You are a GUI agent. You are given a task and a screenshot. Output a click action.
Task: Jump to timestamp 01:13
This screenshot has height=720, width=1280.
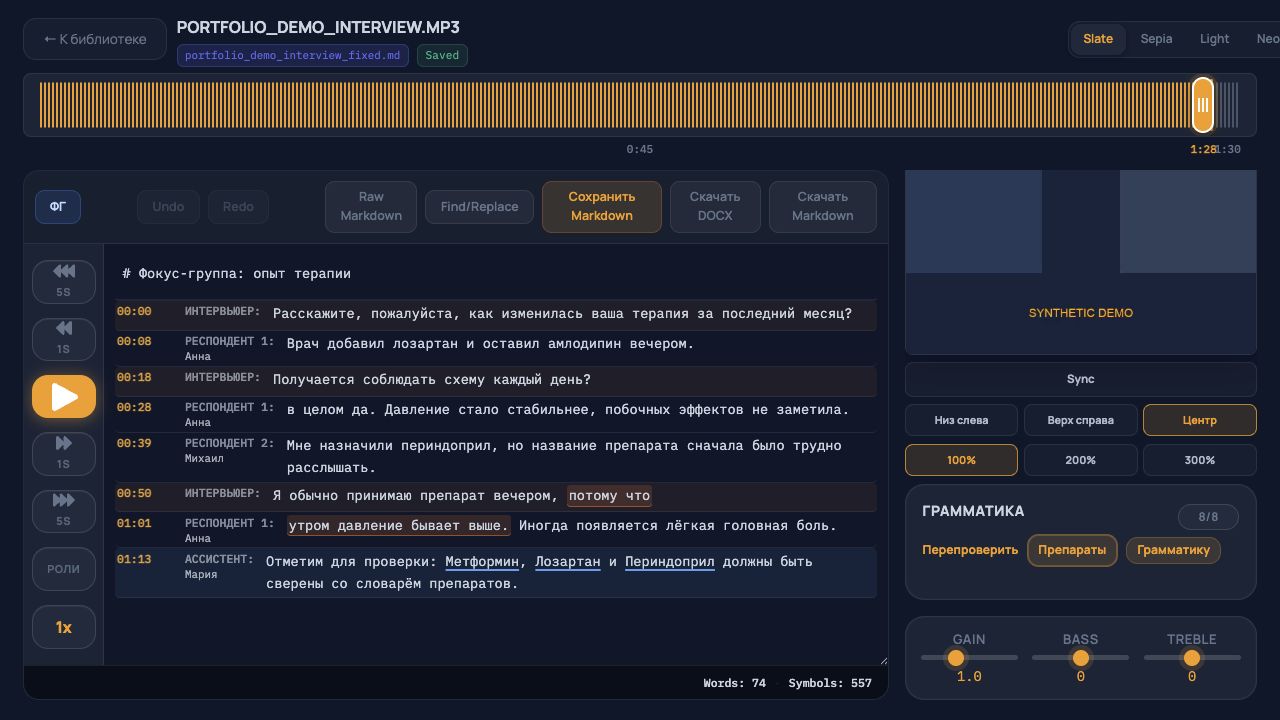(x=134, y=560)
